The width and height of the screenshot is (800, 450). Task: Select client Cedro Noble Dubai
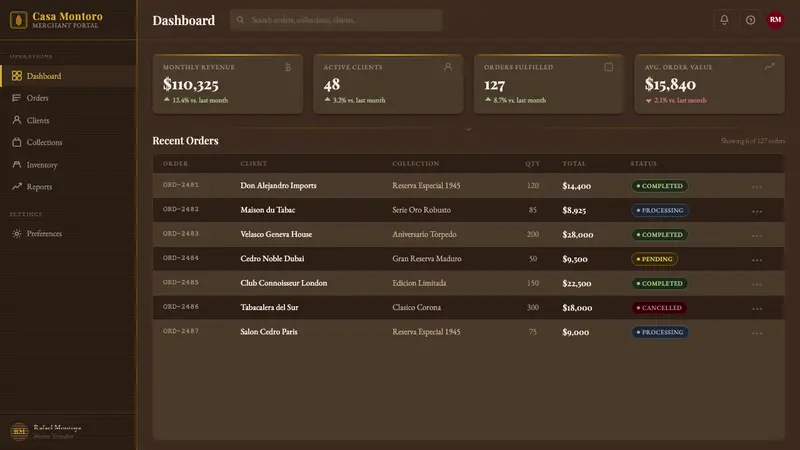coord(272,259)
